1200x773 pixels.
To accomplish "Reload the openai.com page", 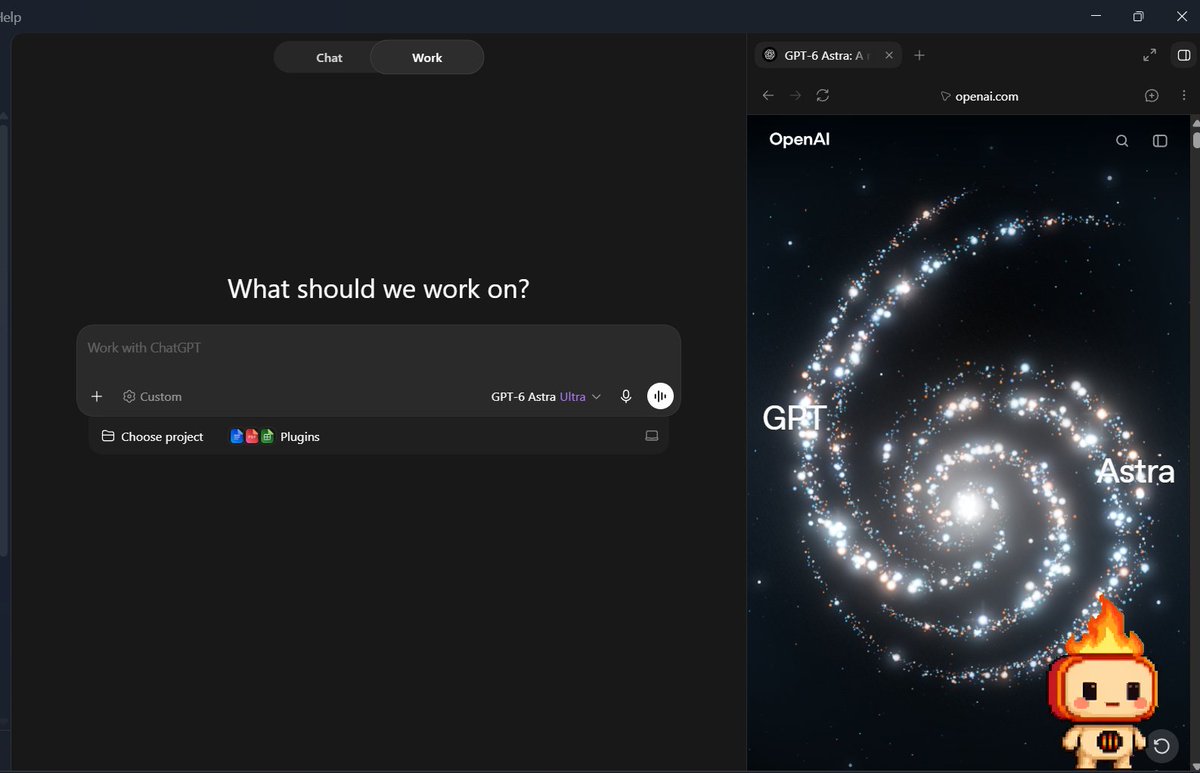I will point(823,96).
